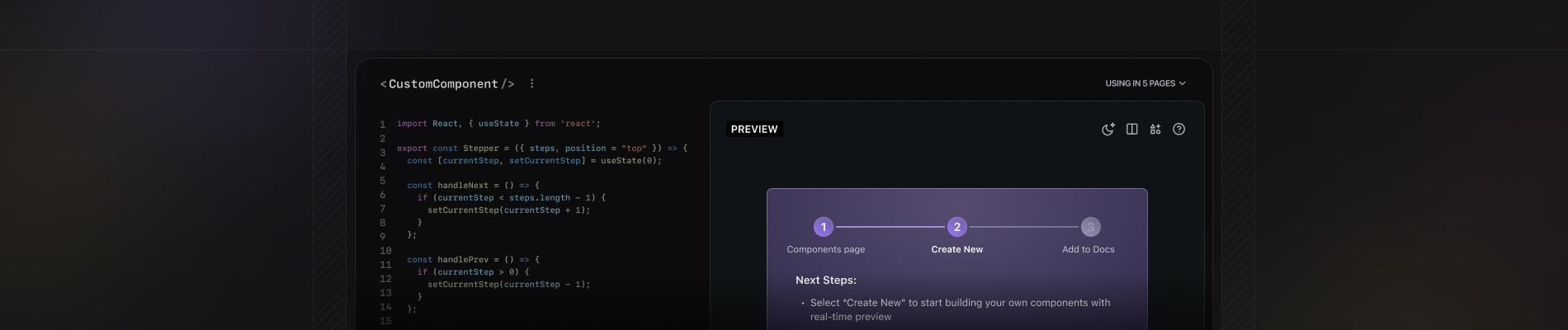Click code line importing React useState
Viewport: 1568px width, 330px height.
[x=498, y=124]
